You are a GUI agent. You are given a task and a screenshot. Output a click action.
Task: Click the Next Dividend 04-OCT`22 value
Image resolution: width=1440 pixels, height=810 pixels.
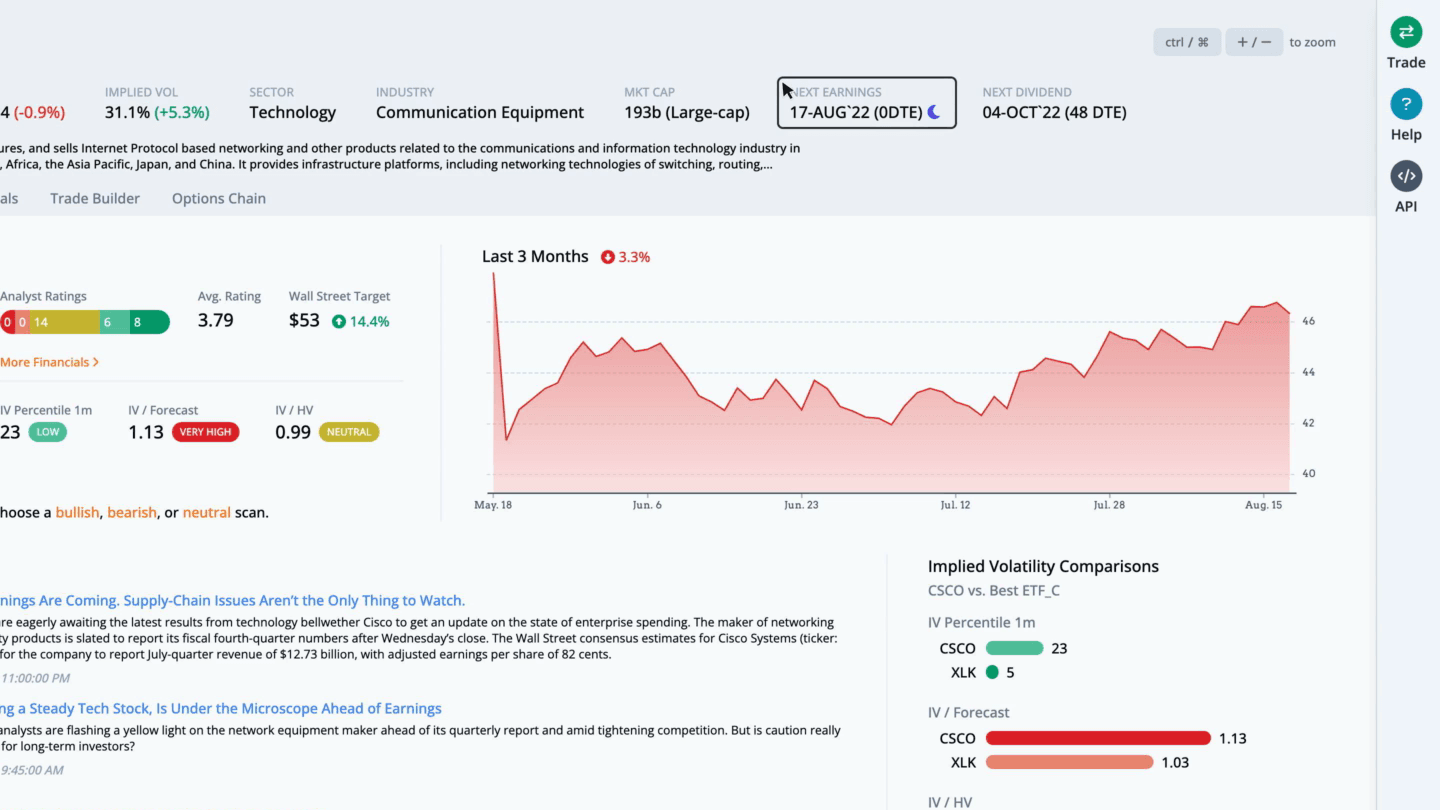pyautogui.click(x=1054, y=112)
